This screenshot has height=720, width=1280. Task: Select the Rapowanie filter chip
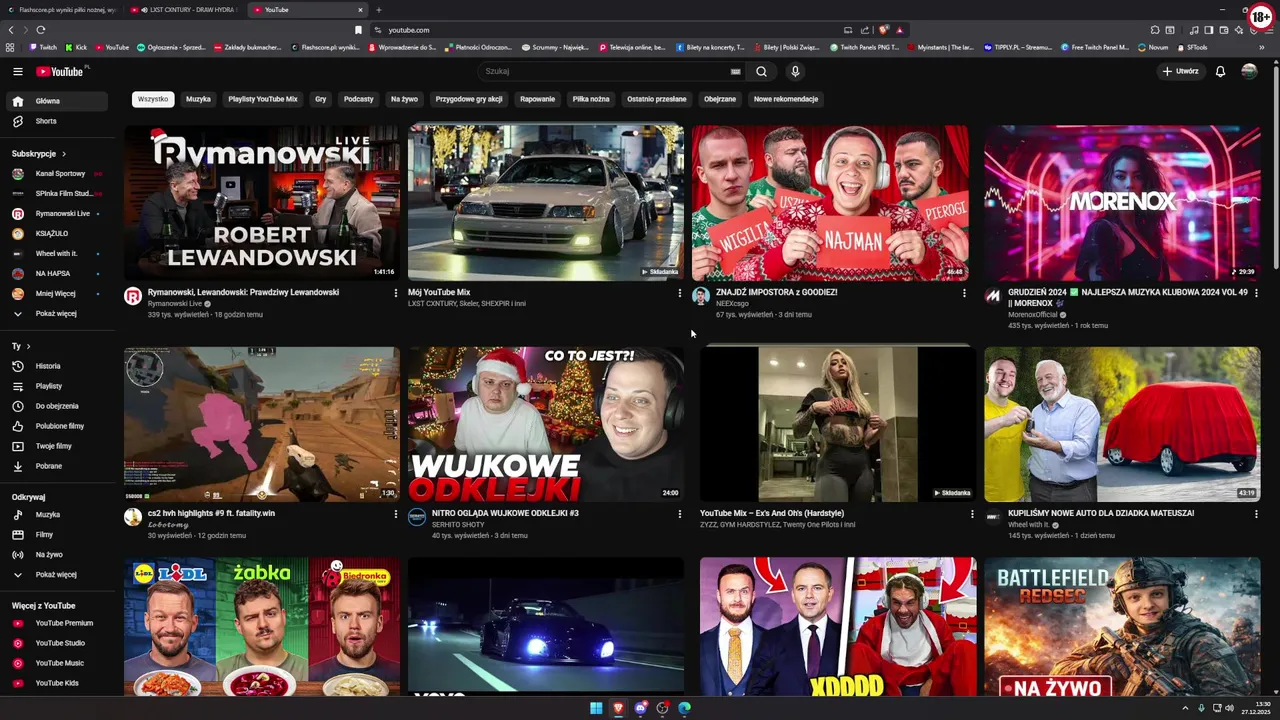coord(537,99)
